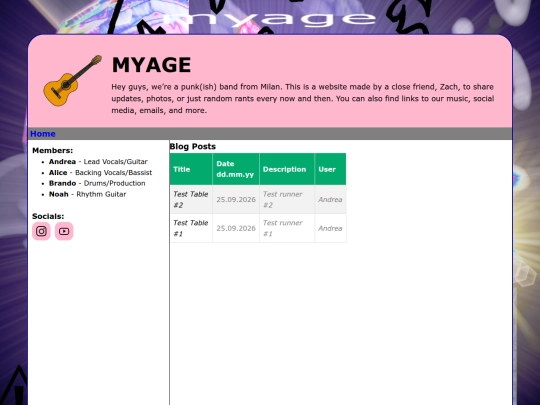The width and height of the screenshot is (540, 405).
Task: Click Andrea in the Members list
Action: coord(62,162)
